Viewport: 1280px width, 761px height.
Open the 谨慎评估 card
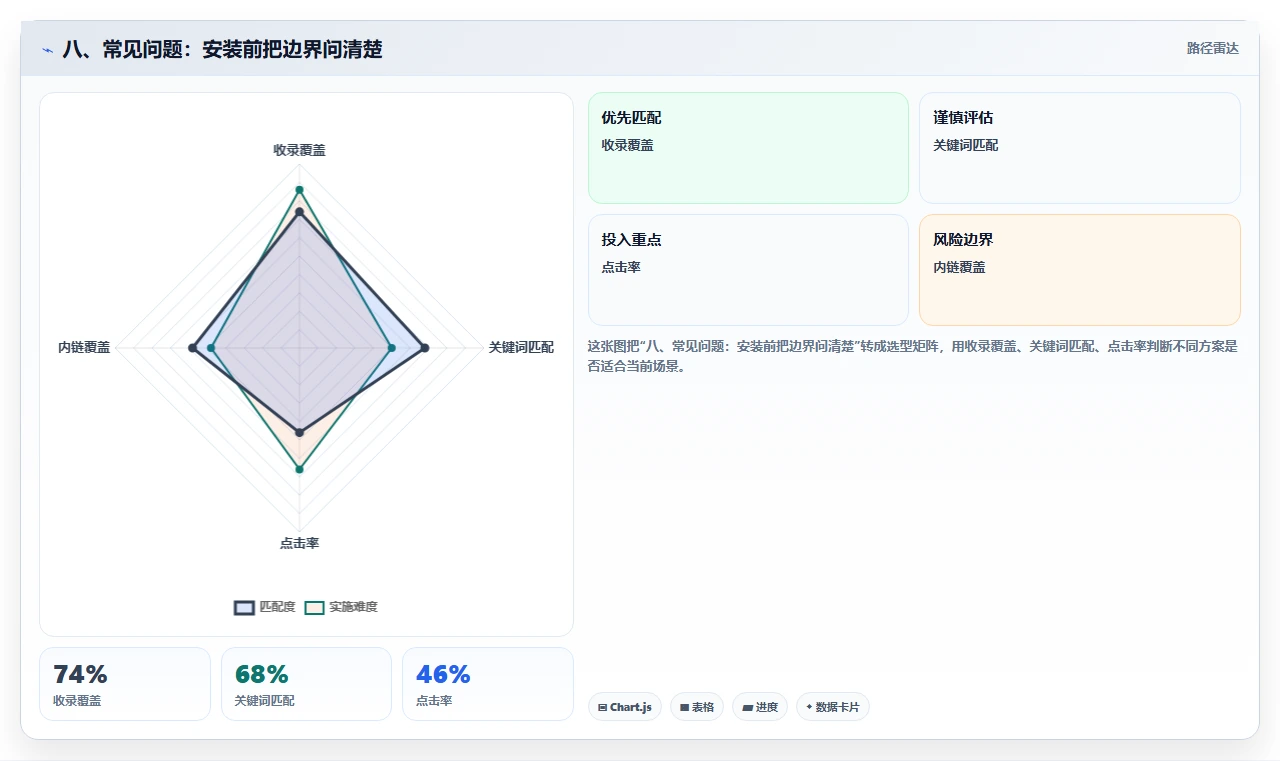(x=1080, y=148)
